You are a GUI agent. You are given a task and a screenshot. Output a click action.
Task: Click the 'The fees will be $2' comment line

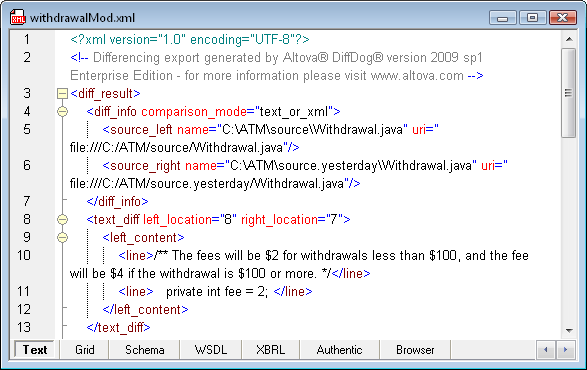(x=299, y=264)
